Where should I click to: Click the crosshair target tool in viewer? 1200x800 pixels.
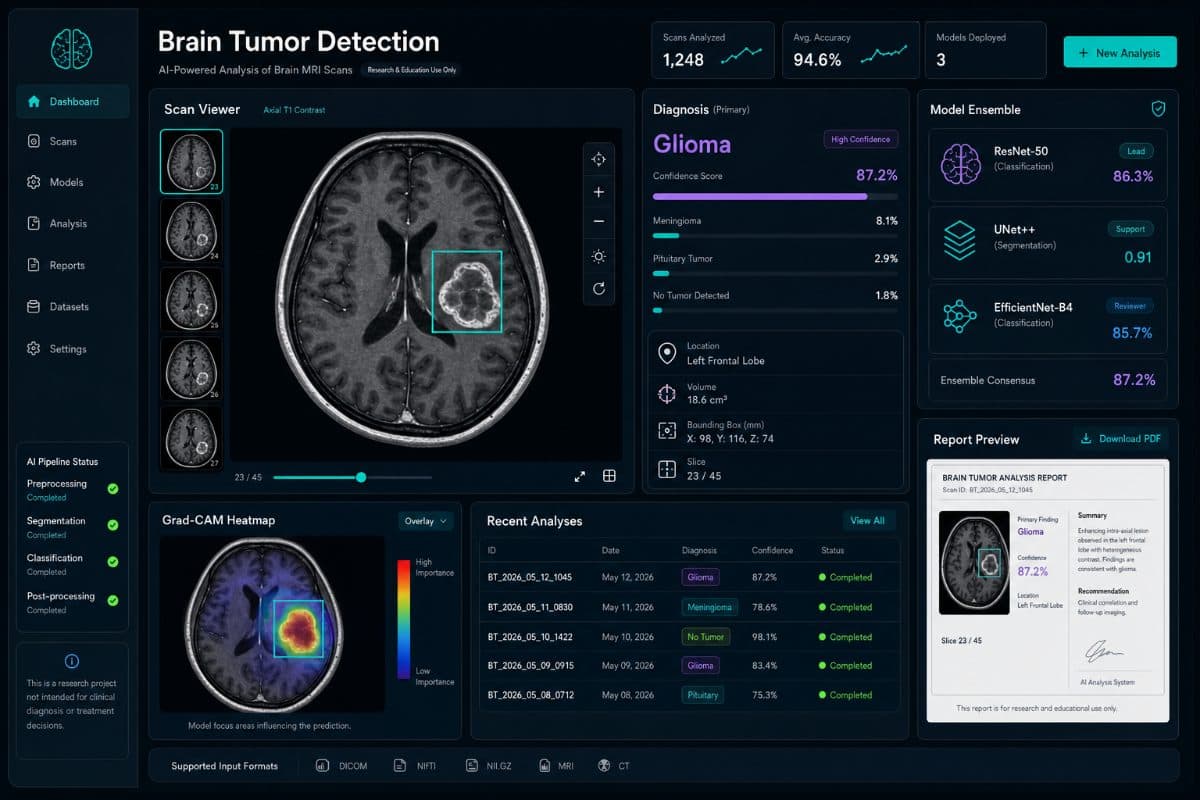598,159
